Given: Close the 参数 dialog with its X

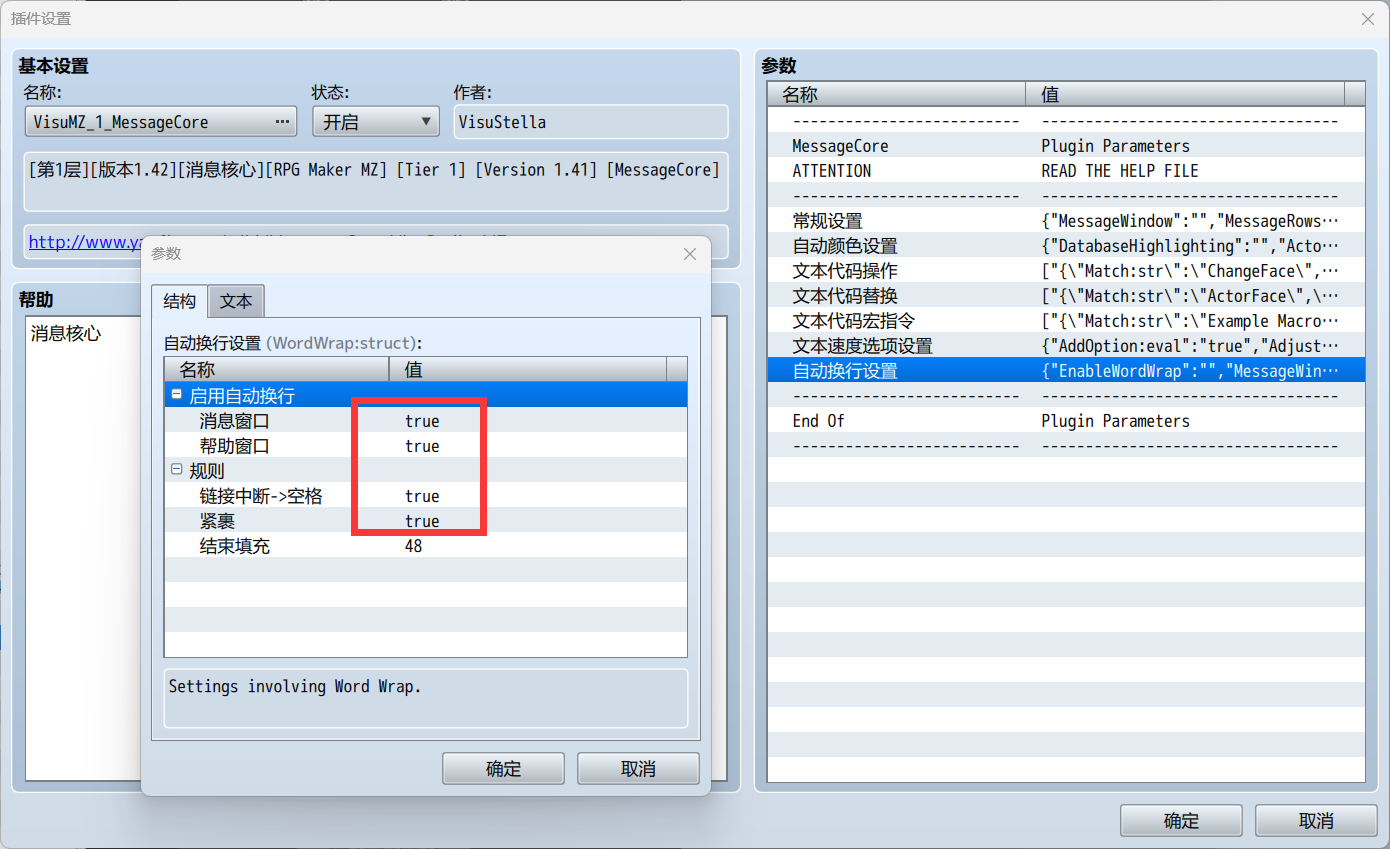Looking at the screenshot, I should [689, 254].
